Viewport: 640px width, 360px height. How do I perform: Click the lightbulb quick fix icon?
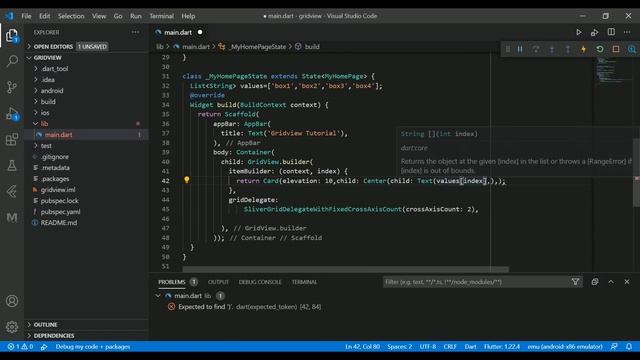[x=187, y=180]
